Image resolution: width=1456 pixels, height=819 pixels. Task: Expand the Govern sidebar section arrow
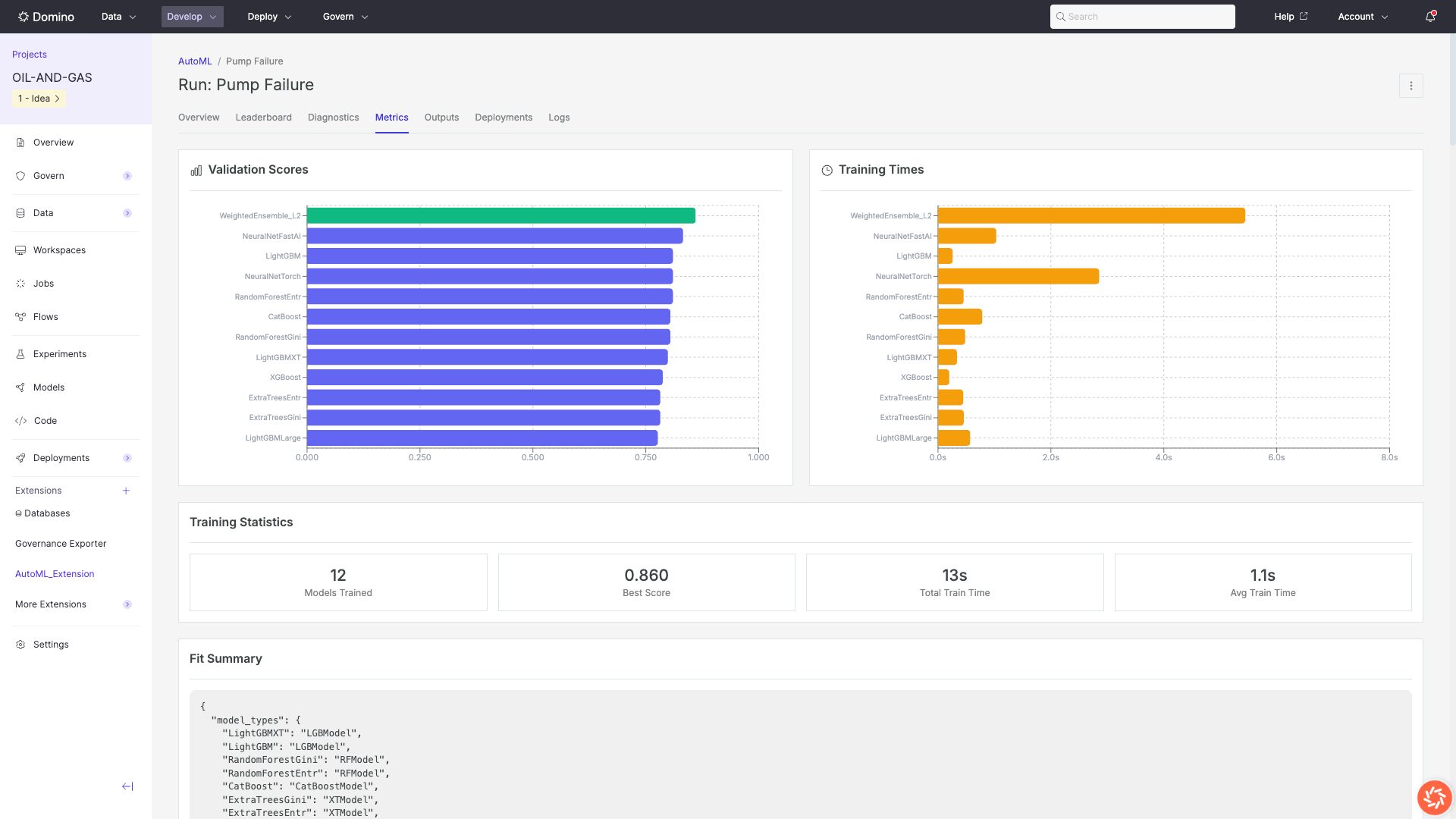coord(127,176)
